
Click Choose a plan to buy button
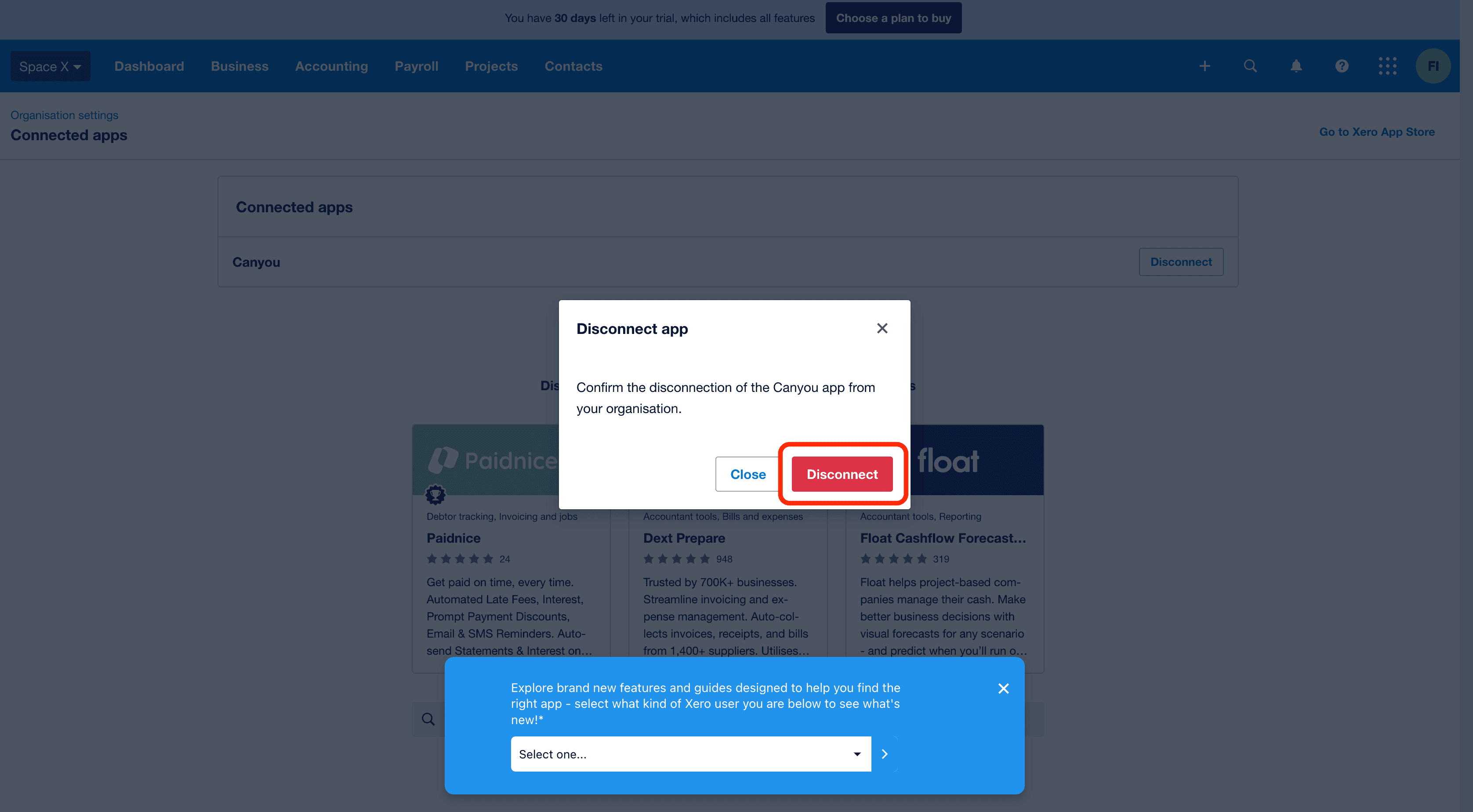point(892,17)
